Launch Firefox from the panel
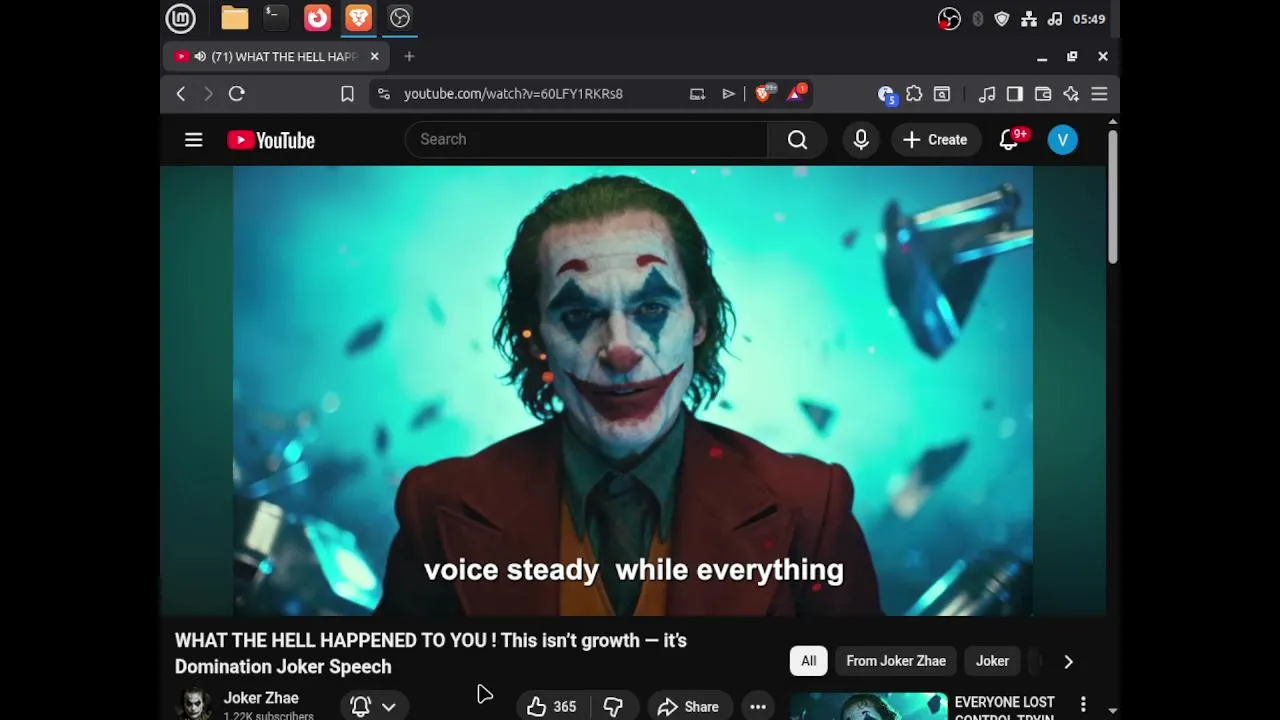The height and width of the screenshot is (720, 1280). pos(317,18)
